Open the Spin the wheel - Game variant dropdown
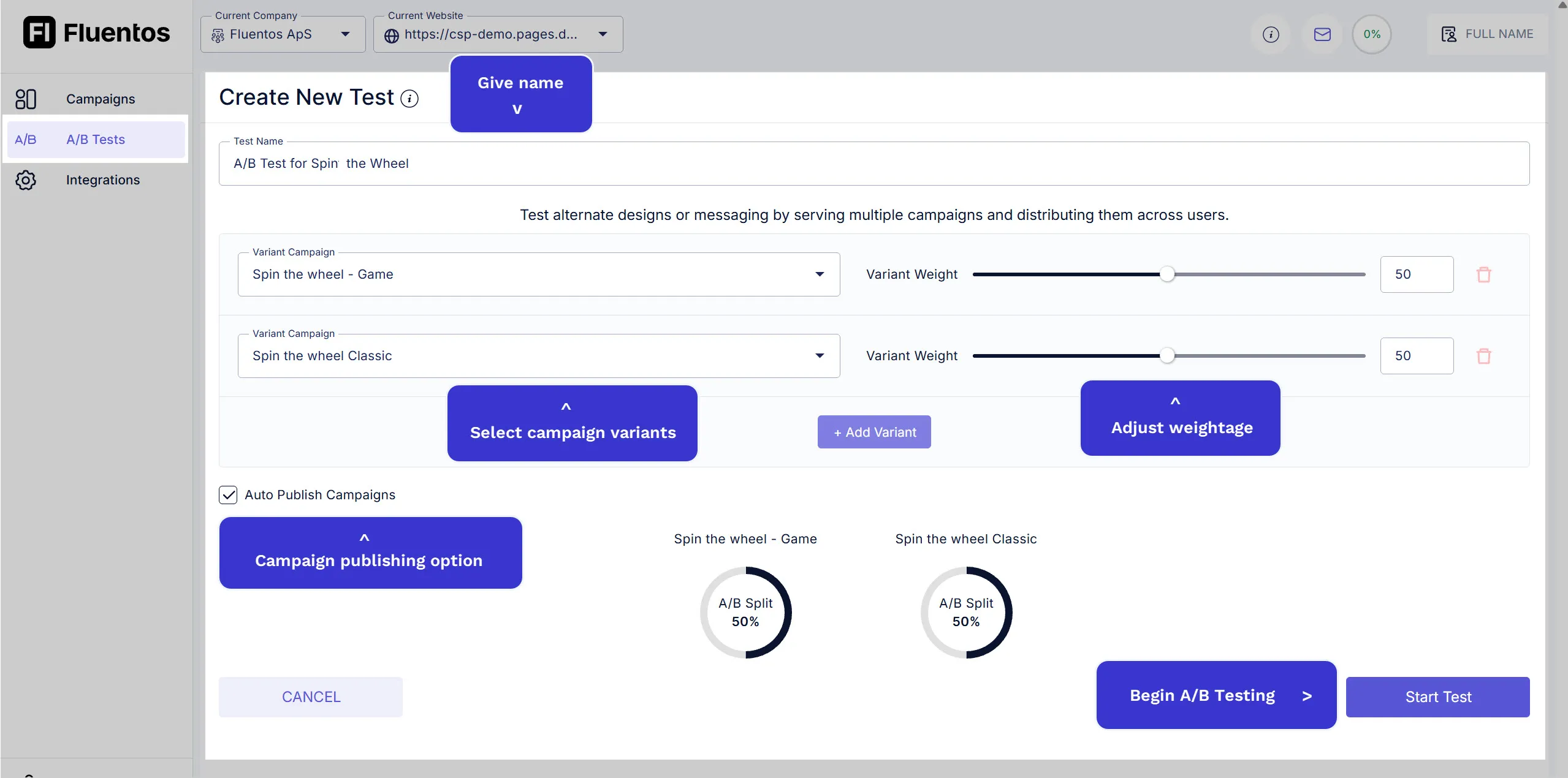 point(820,274)
